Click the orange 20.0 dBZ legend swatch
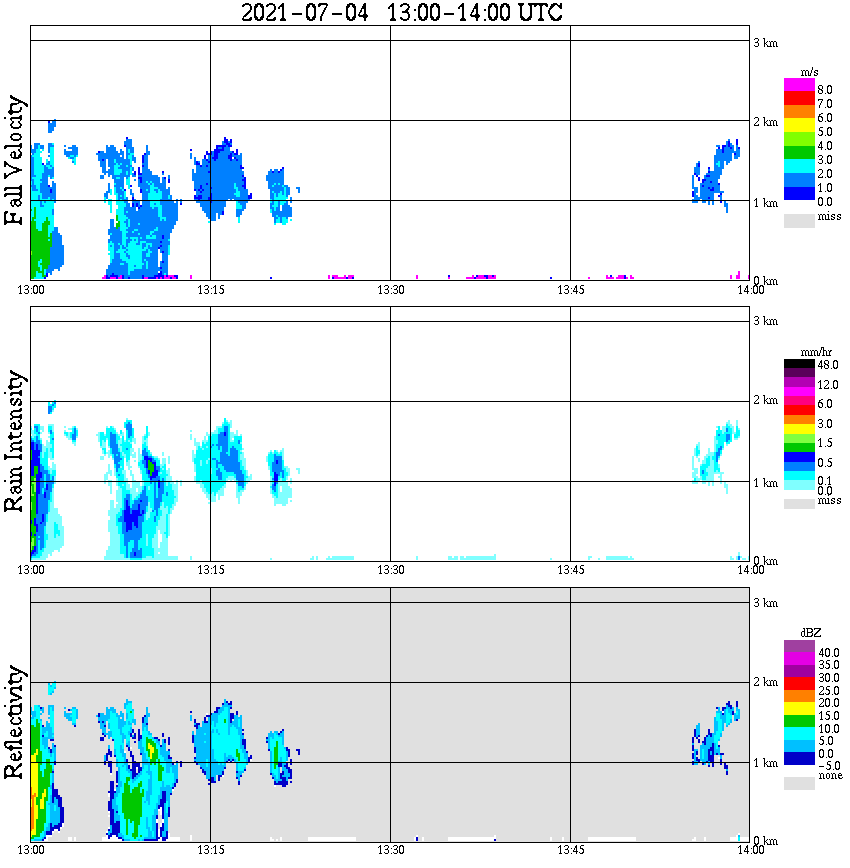The height and width of the screenshot is (868, 850). [x=799, y=696]
